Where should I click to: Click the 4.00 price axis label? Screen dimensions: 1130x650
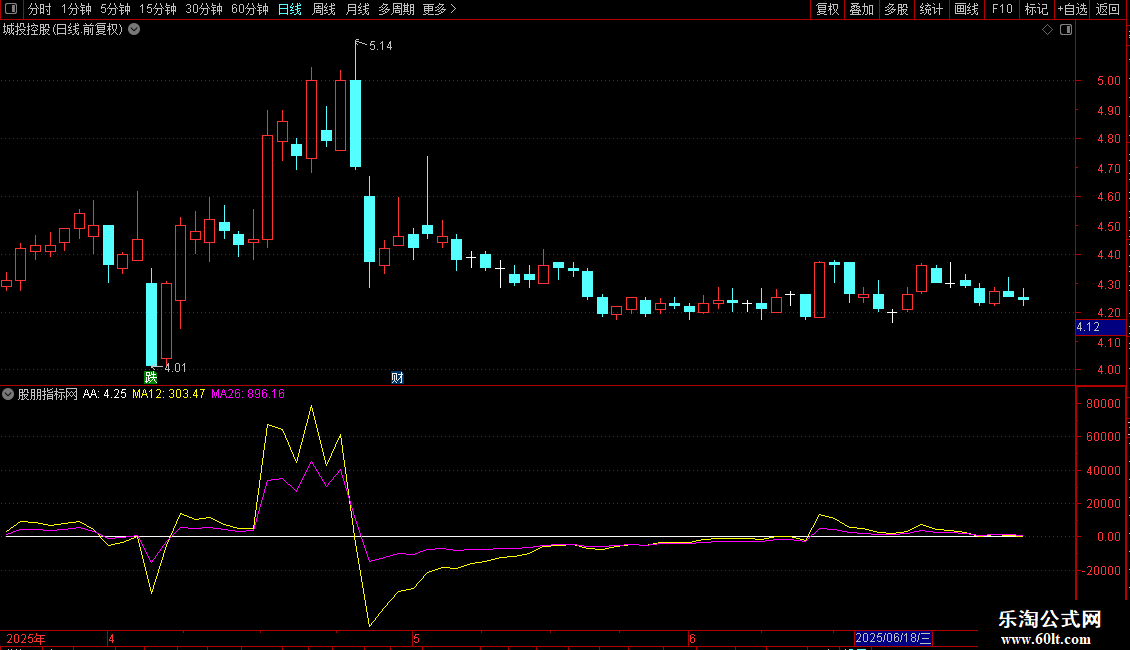(x=1108, y=370)
